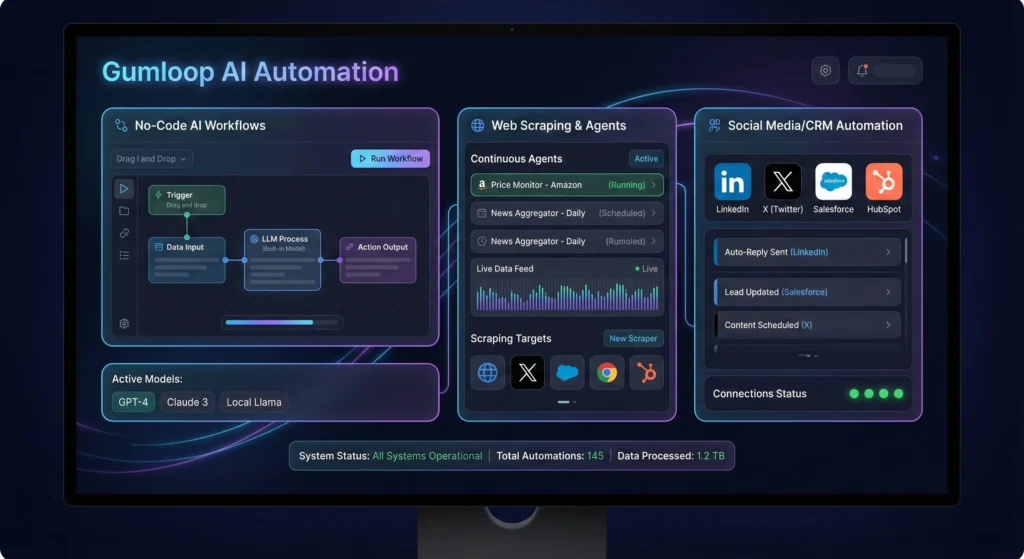Toggle GPT-4 active model chip

click(x=133, y=402)
